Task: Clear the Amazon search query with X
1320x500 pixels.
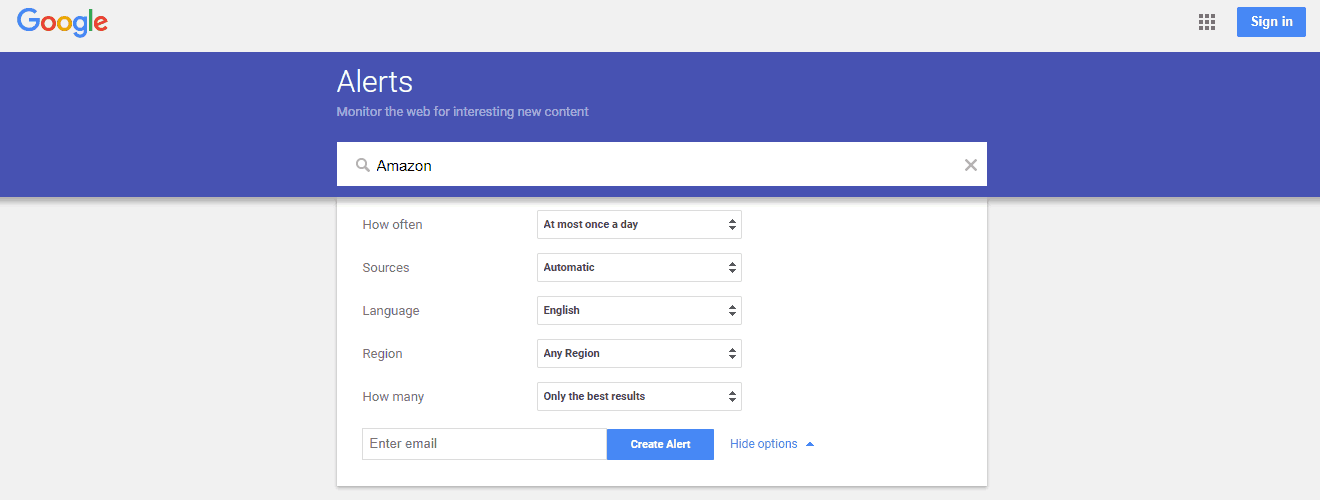Action: (x=970, y=165)
